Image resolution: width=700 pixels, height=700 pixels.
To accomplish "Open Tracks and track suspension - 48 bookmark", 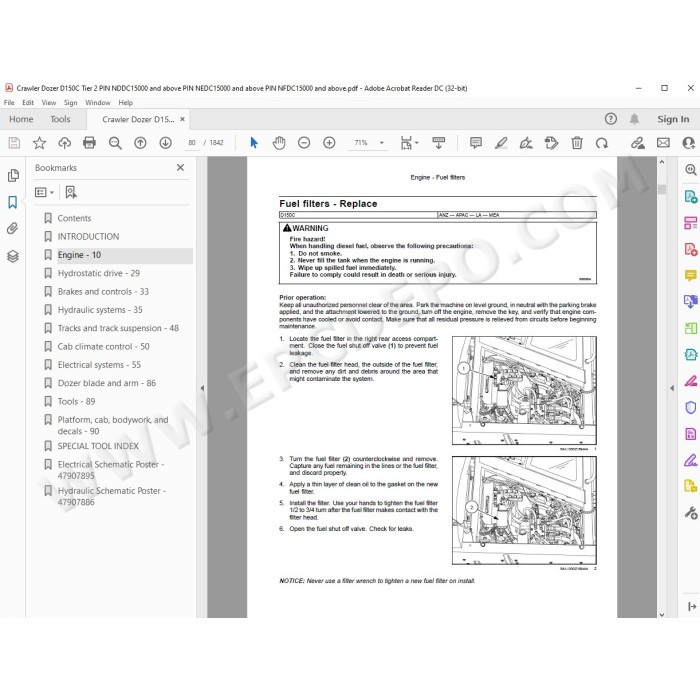I will (118, 328).
